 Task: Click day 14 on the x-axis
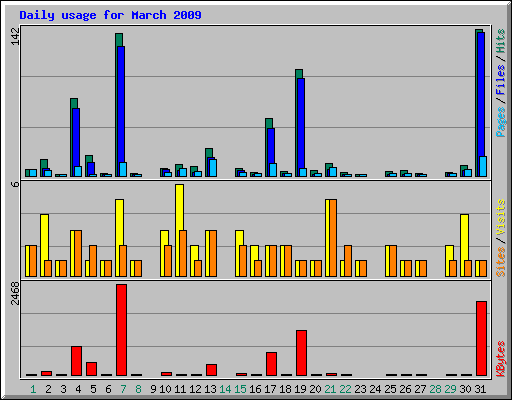(x=225, y=389)
